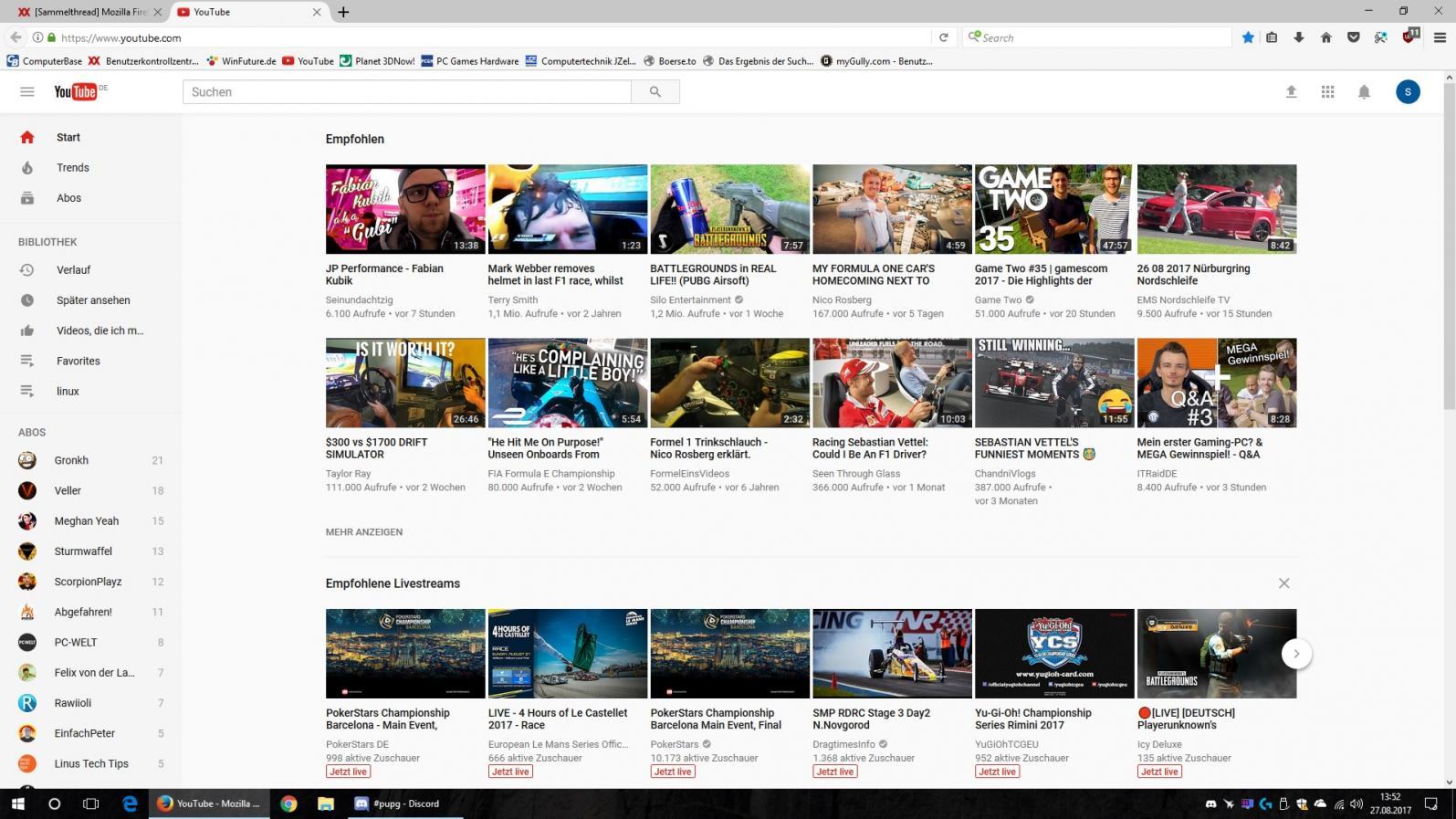Open Firefox hamburger menu
This screenshot has height=819, width=1456.
[1440, 37]
